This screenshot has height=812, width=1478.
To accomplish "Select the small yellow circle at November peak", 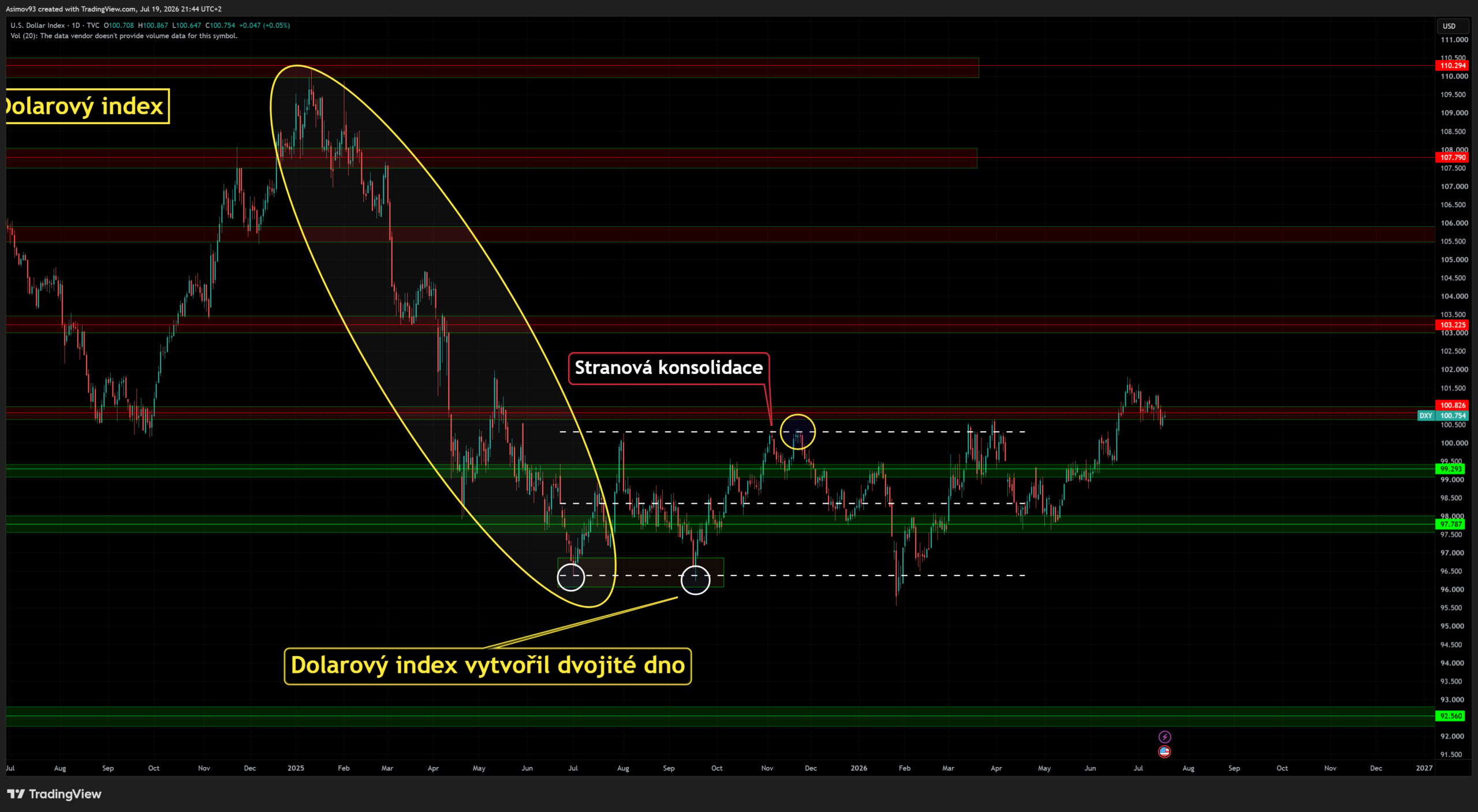I will (798, 432).
